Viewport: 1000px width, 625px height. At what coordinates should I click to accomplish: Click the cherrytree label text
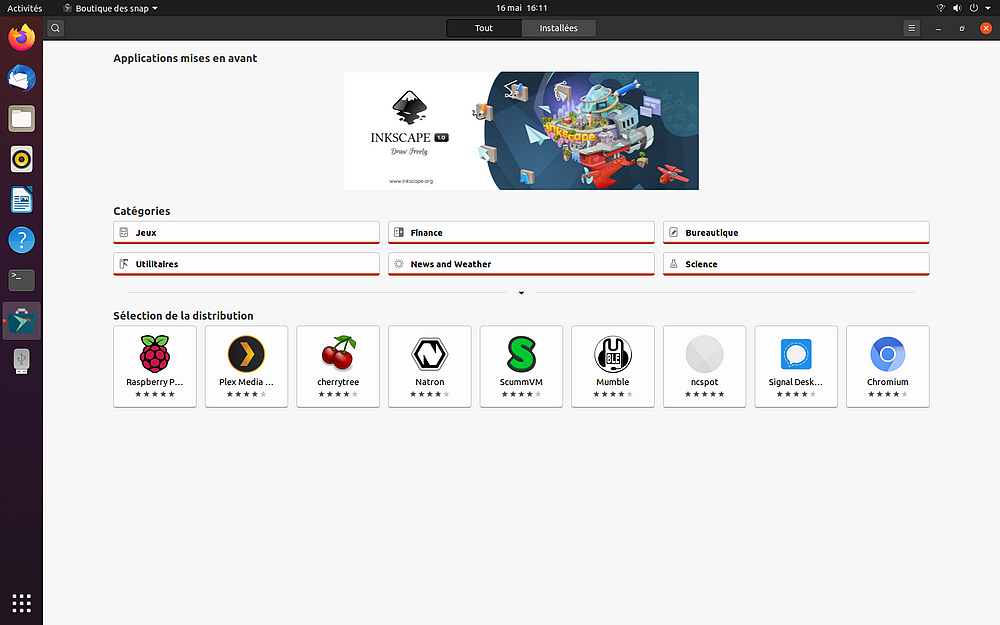[x=338, y=382]
